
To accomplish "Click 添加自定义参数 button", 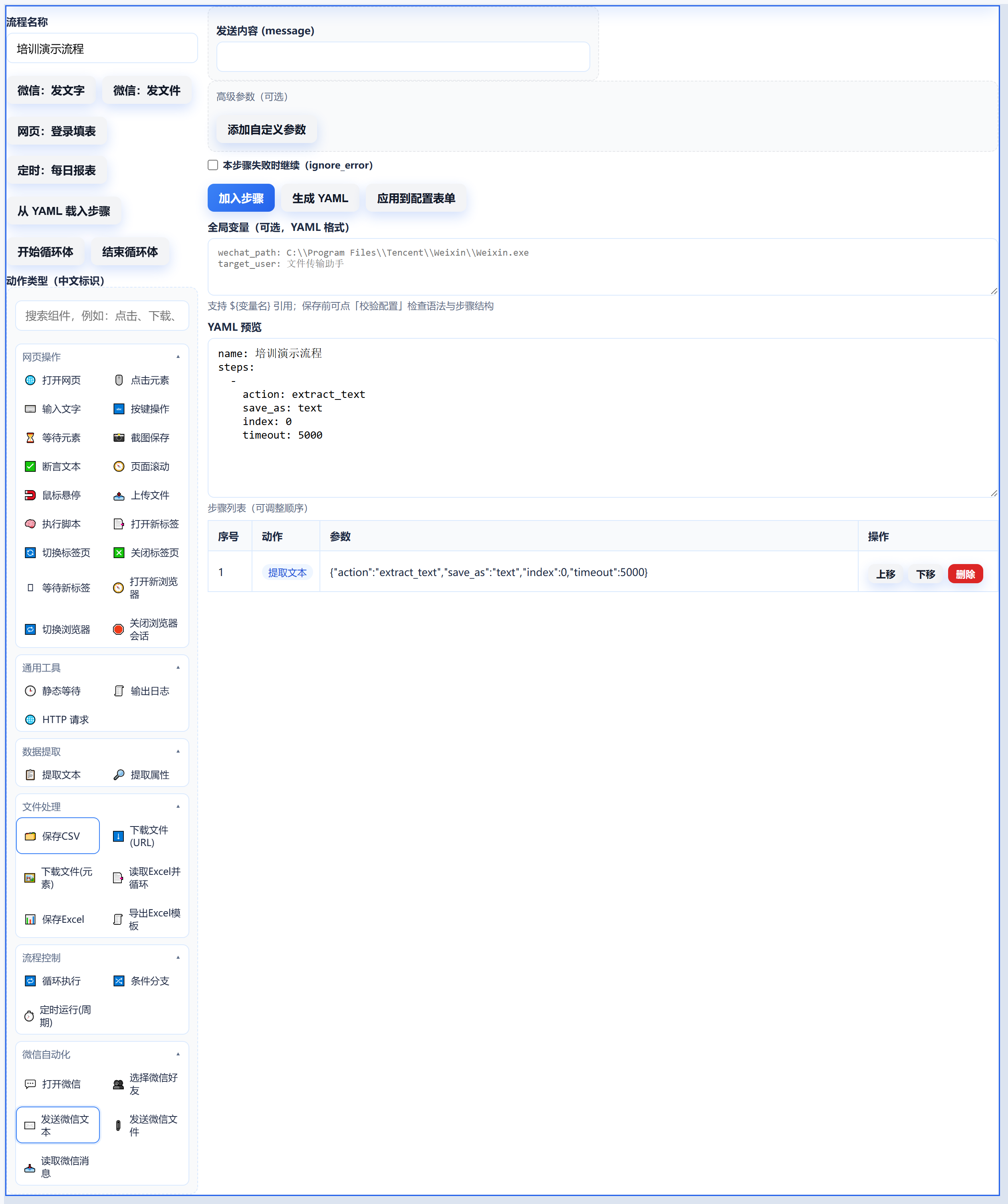I will (266, 129).
